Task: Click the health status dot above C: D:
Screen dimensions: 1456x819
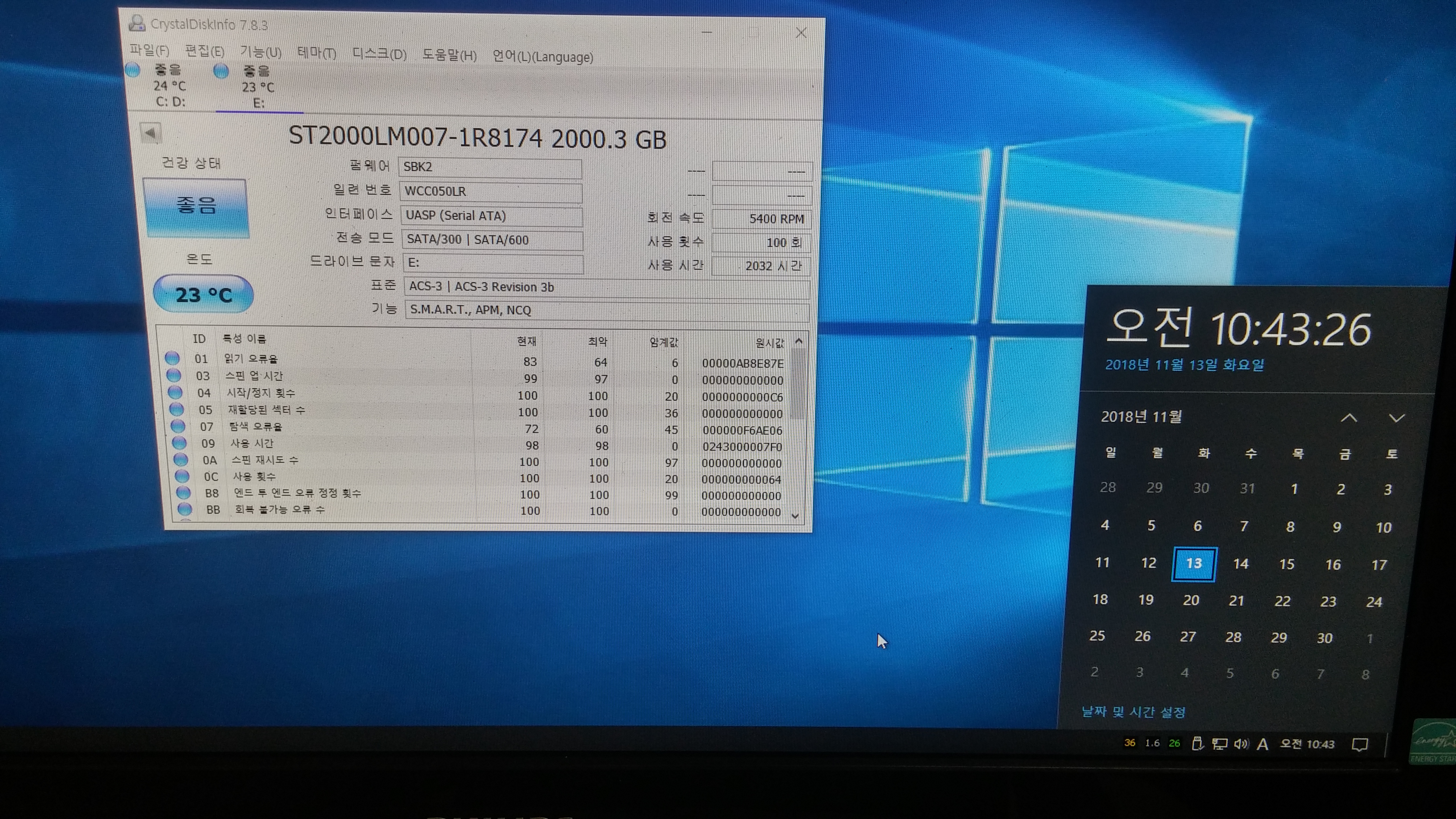Action: (x=132, y=70)
